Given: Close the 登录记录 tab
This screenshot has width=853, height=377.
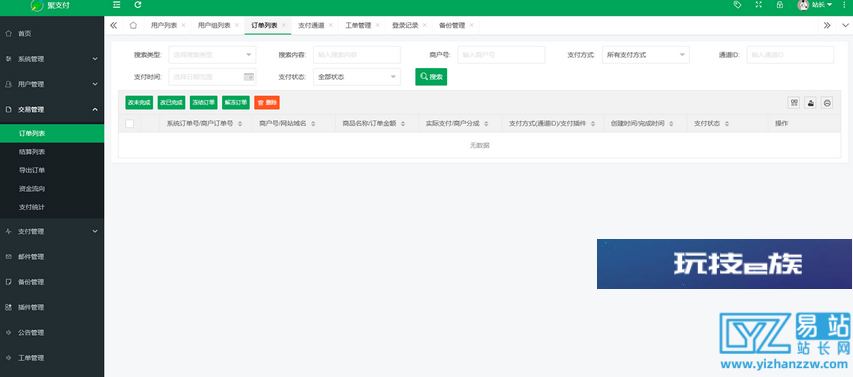Looking at the screenshot, I should 425,26.
